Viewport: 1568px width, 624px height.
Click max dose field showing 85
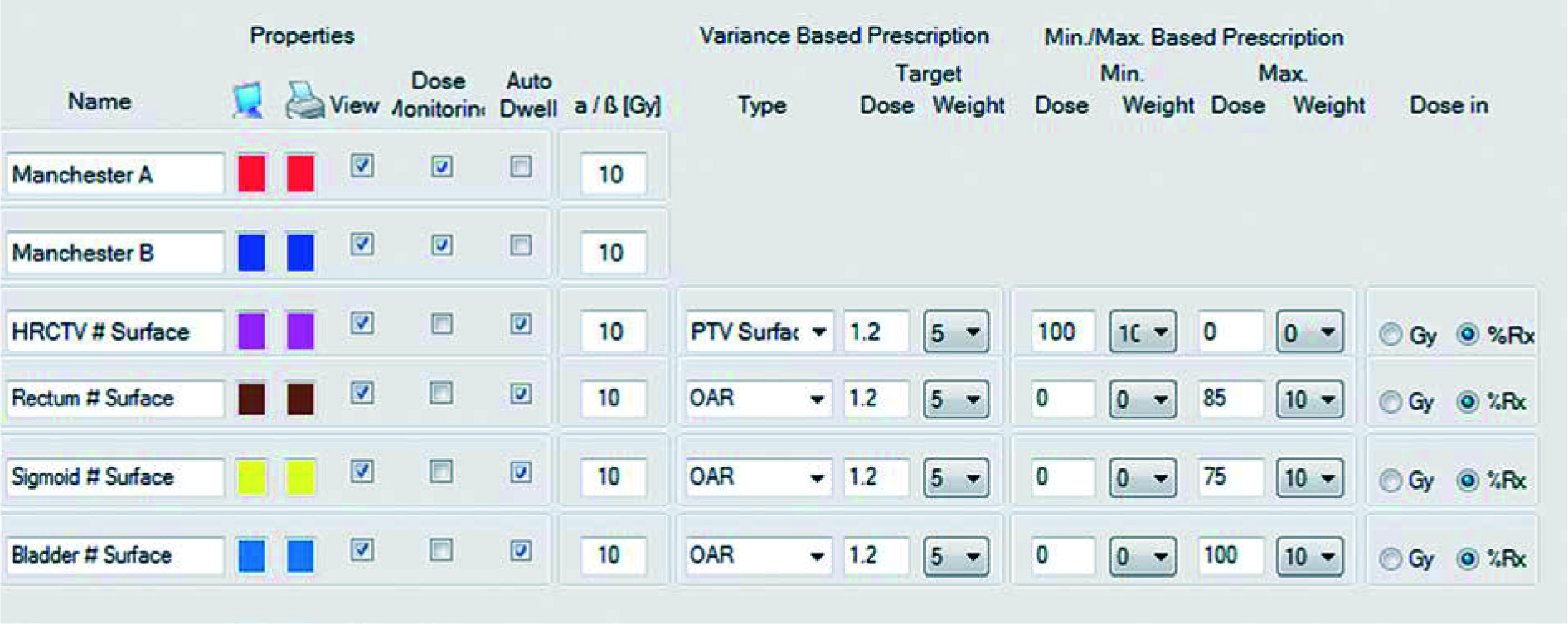pos(1230,399)
